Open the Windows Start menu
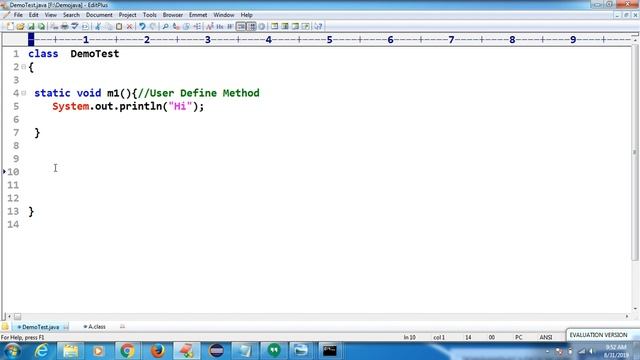 click(12, 351)
